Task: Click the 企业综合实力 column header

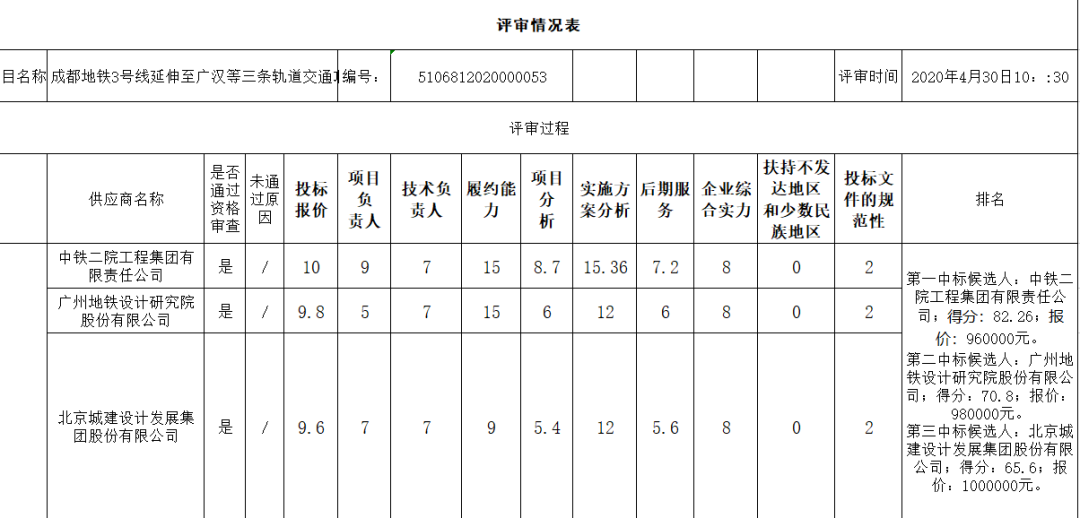Action: tap(726, 199)
